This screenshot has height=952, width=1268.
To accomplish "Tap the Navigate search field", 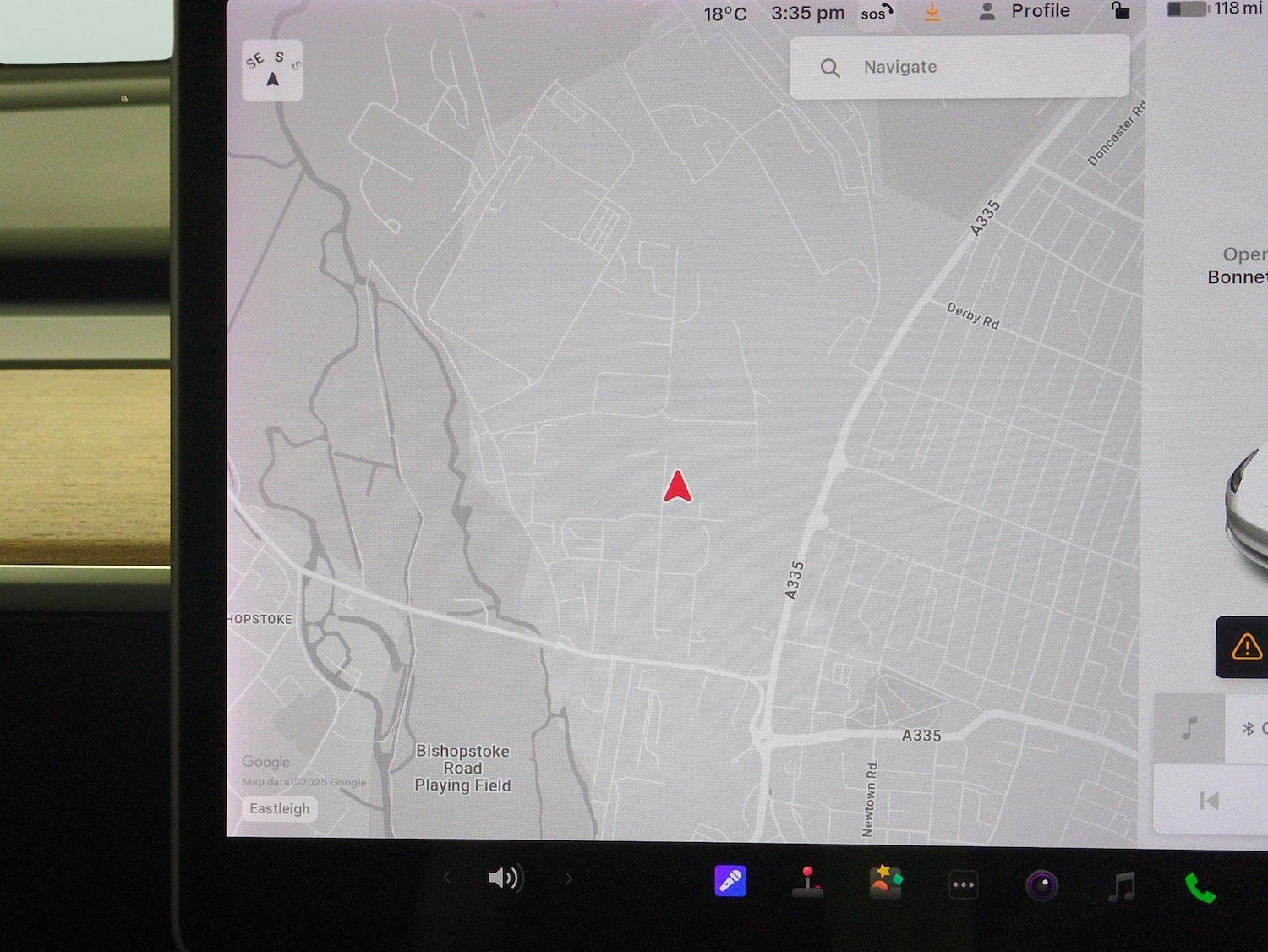I will coord(959,67).
